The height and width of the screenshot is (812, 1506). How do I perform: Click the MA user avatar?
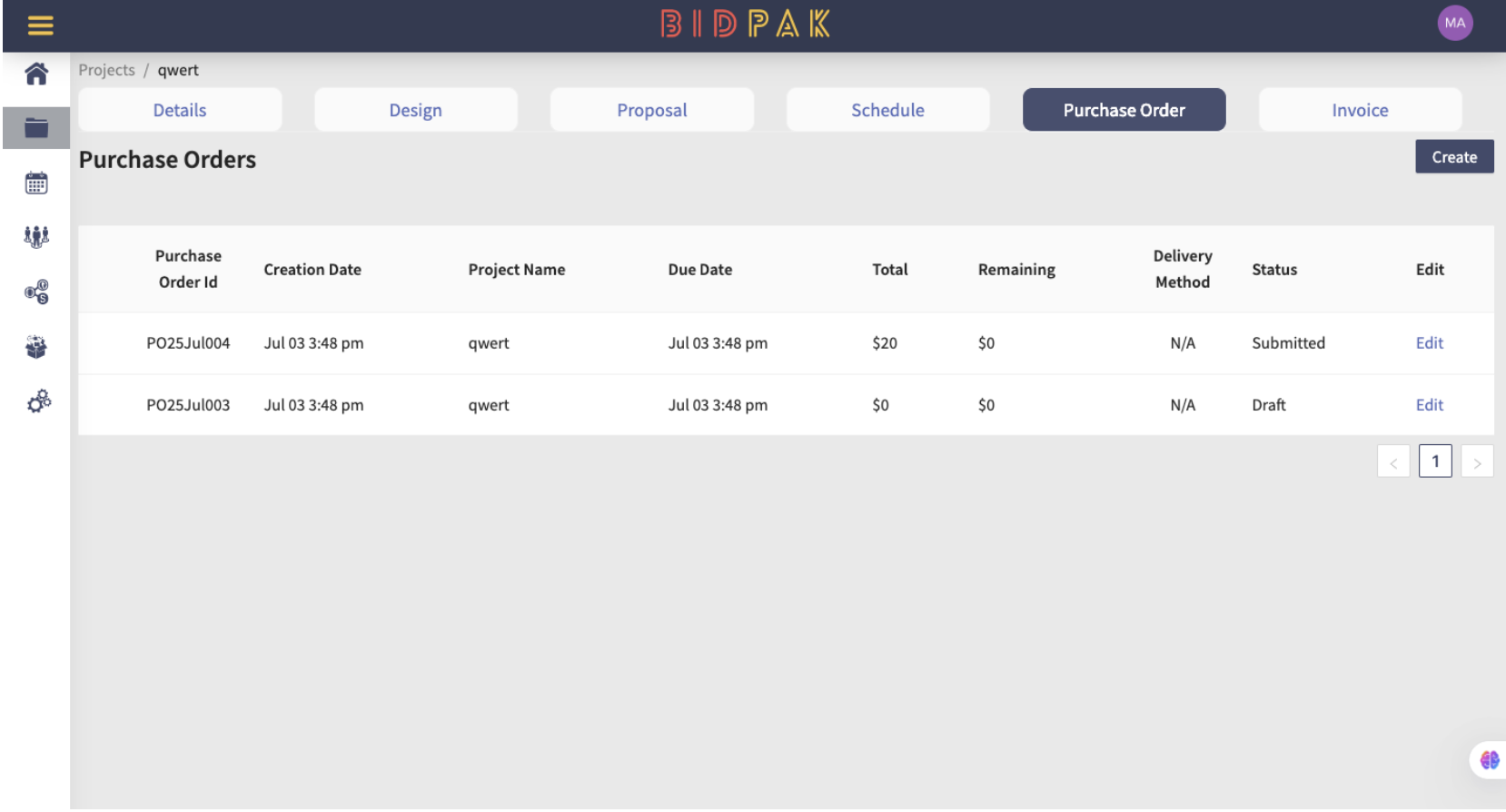(x=1455, y=24)
